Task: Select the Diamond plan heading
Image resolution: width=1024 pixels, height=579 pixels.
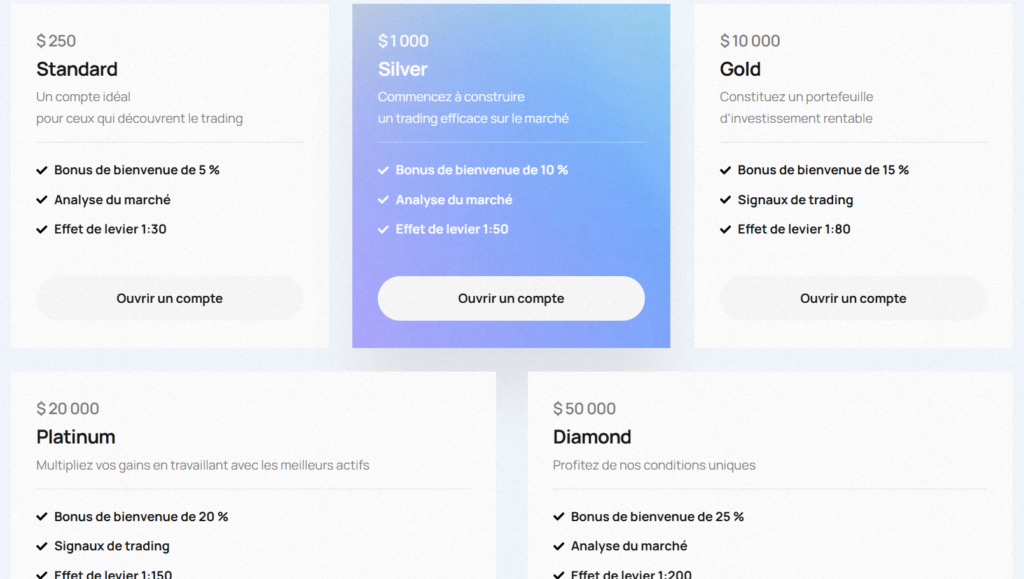Action: (592, 437)
